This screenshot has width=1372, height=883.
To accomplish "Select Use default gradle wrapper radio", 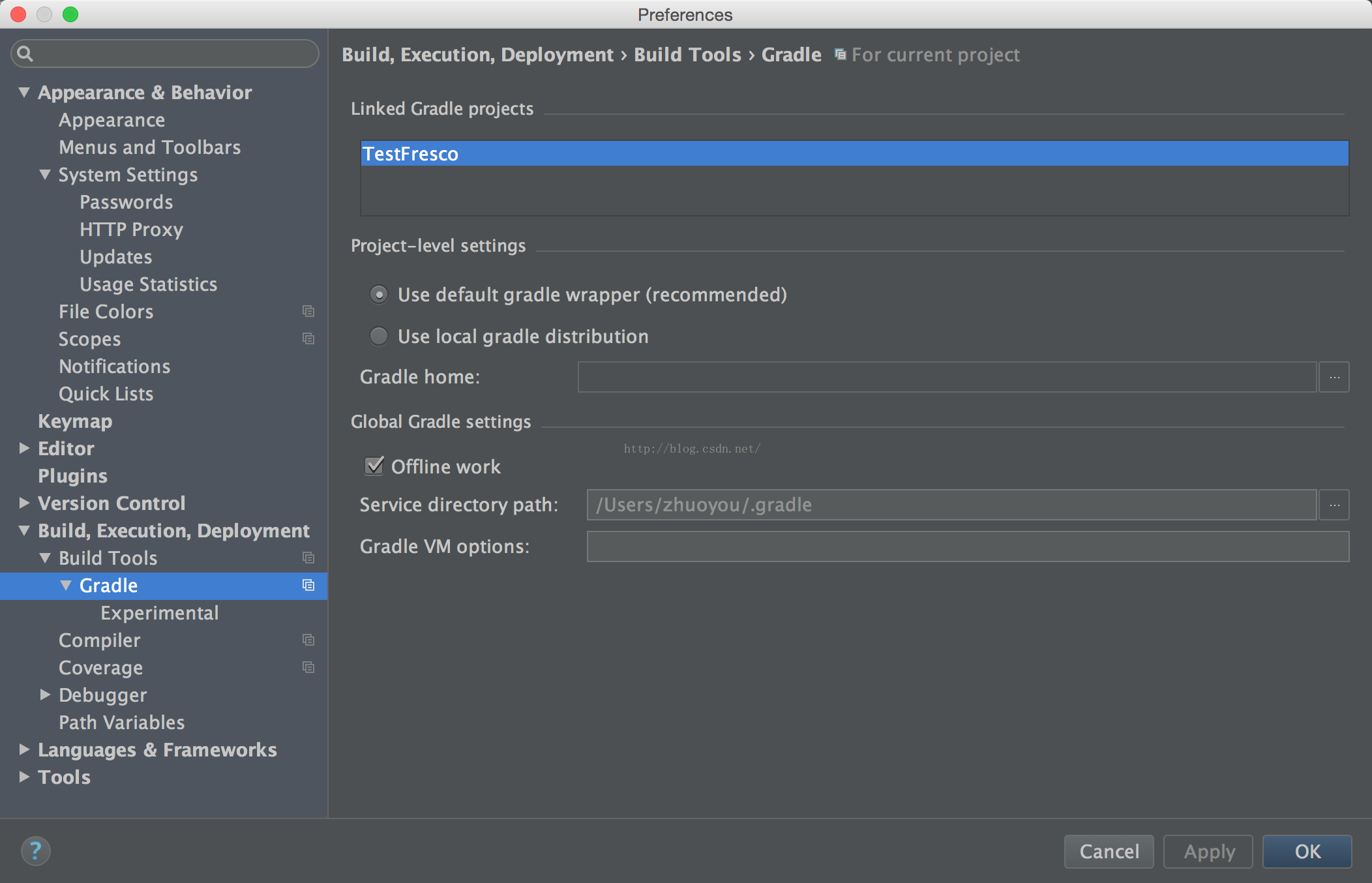I will pos(378,295).
